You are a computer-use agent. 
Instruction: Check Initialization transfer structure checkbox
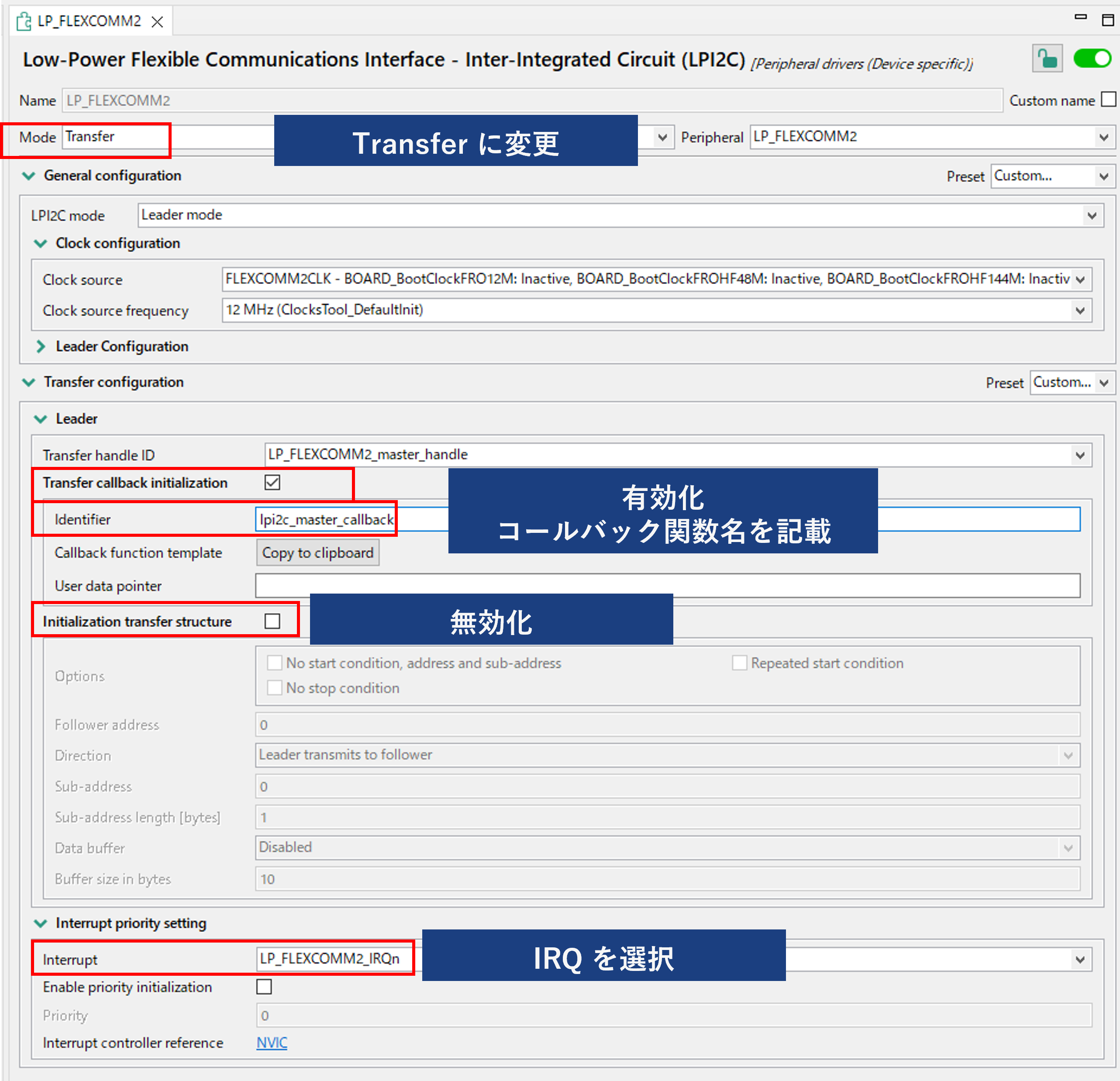click(272, 621)
